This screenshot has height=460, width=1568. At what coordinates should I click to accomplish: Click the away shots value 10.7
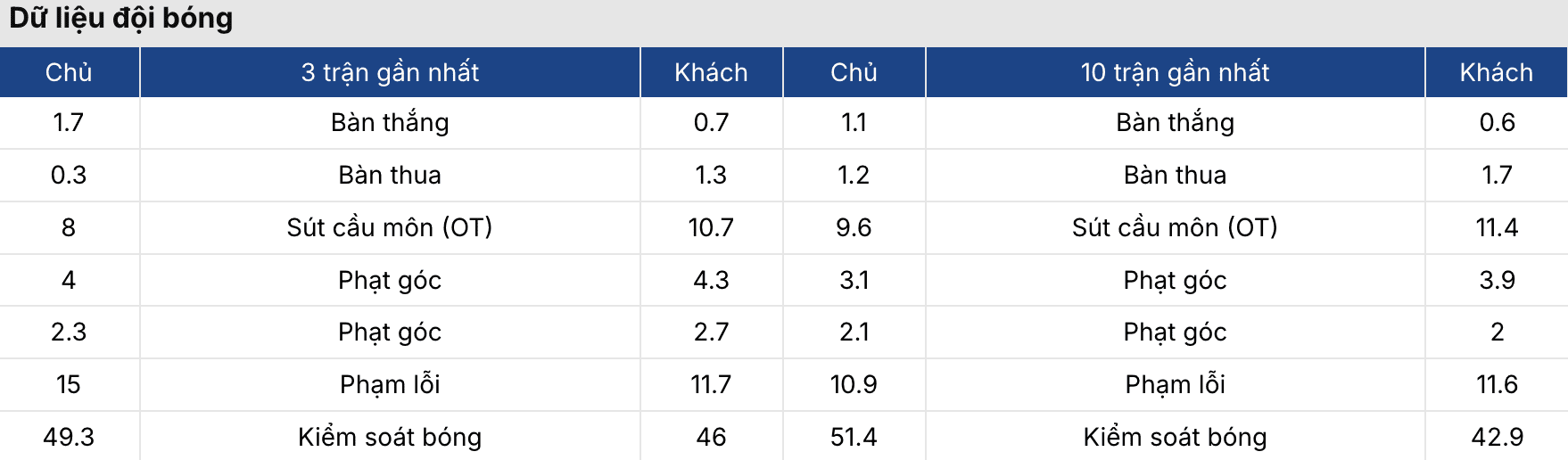click(x=711, y=227)
